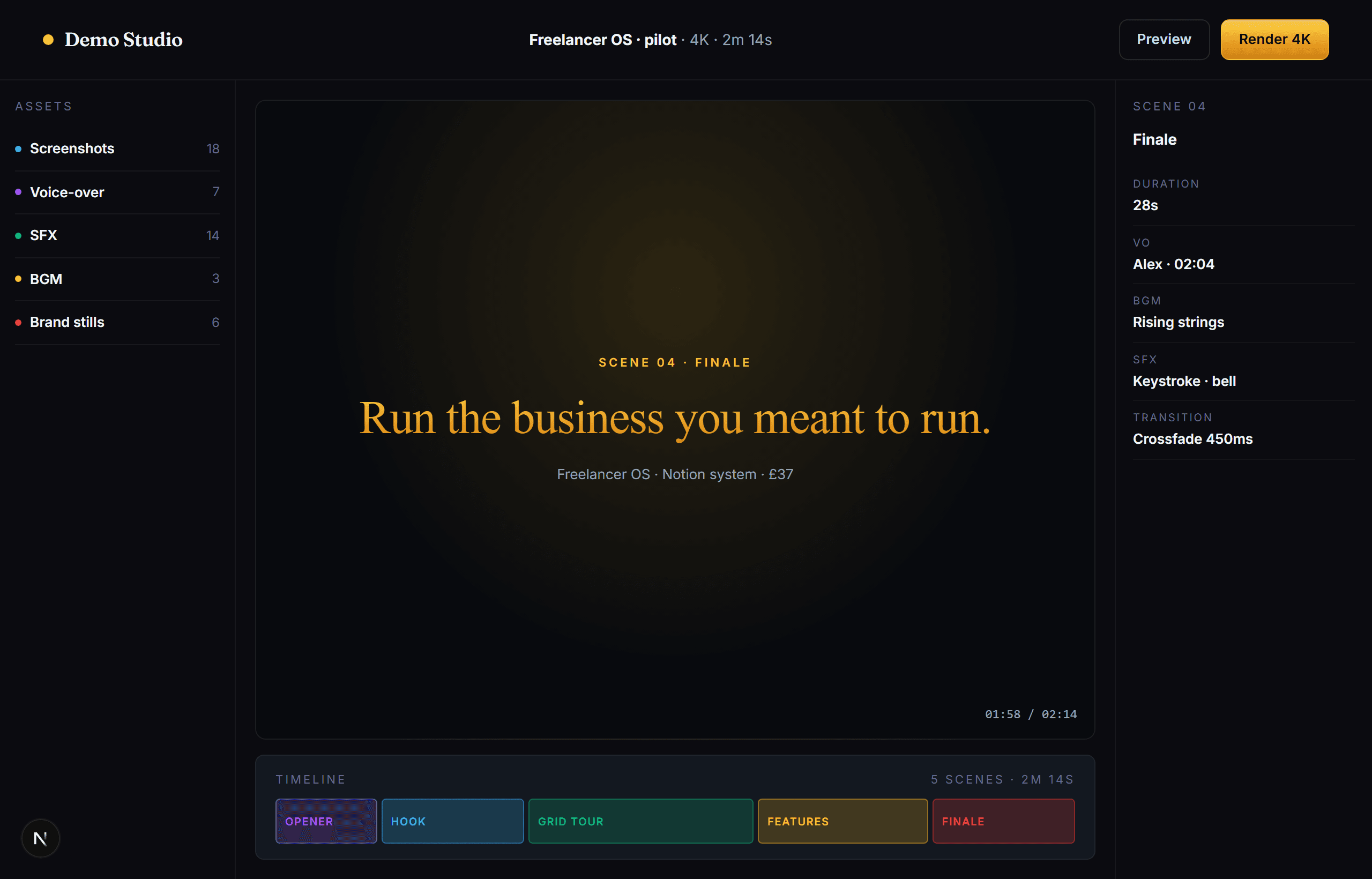Click the TIMELINE panel heading

click(x=311, y=780)
